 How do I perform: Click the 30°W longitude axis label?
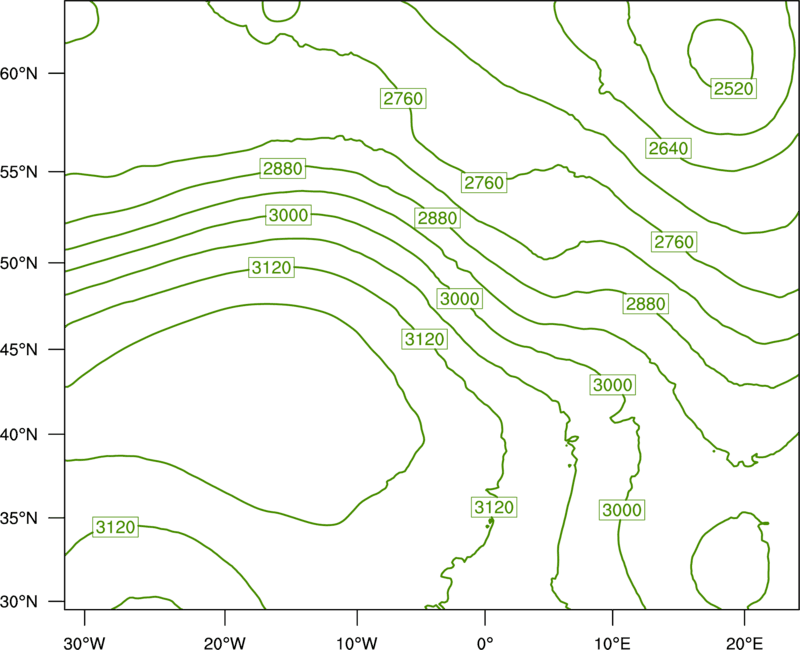[x=85, y=643]
